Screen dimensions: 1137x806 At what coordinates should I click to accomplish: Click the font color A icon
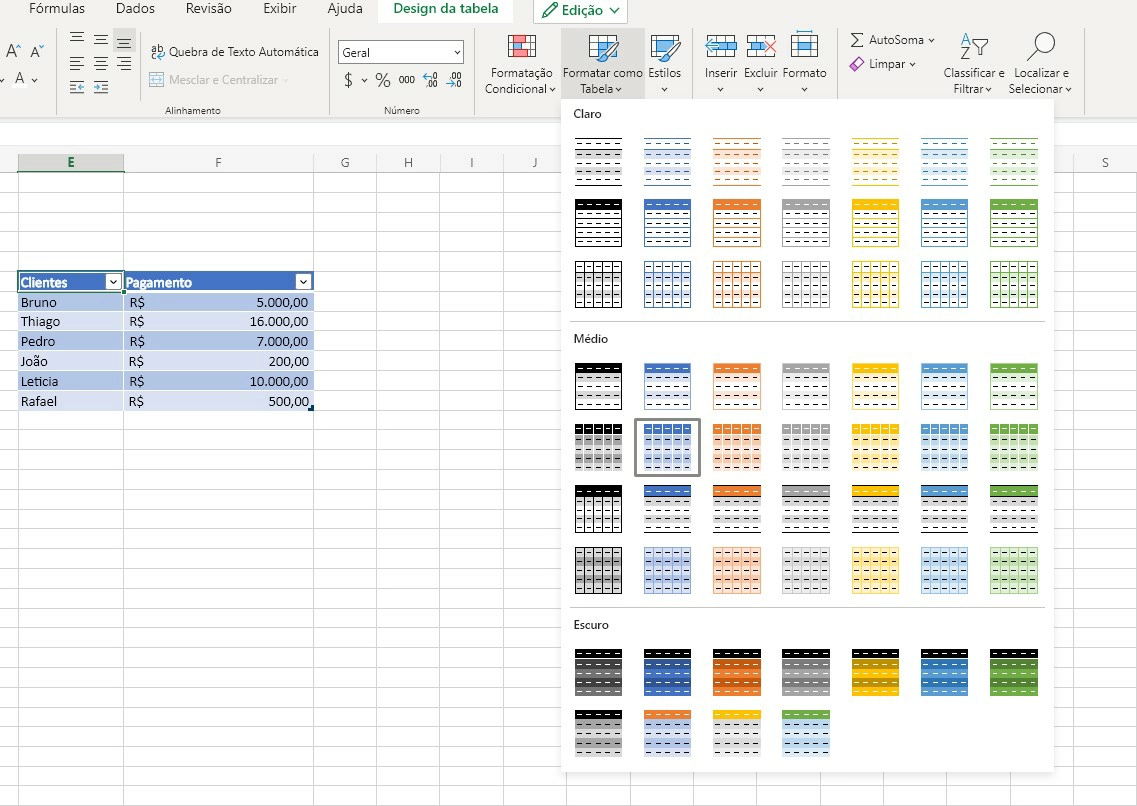20,79
